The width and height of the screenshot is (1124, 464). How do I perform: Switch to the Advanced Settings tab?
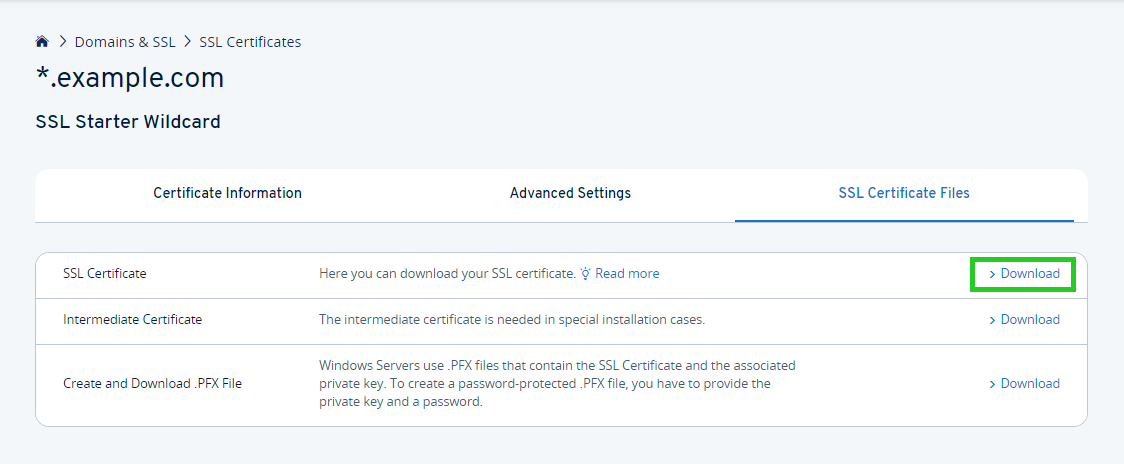(x=570, y=193)
